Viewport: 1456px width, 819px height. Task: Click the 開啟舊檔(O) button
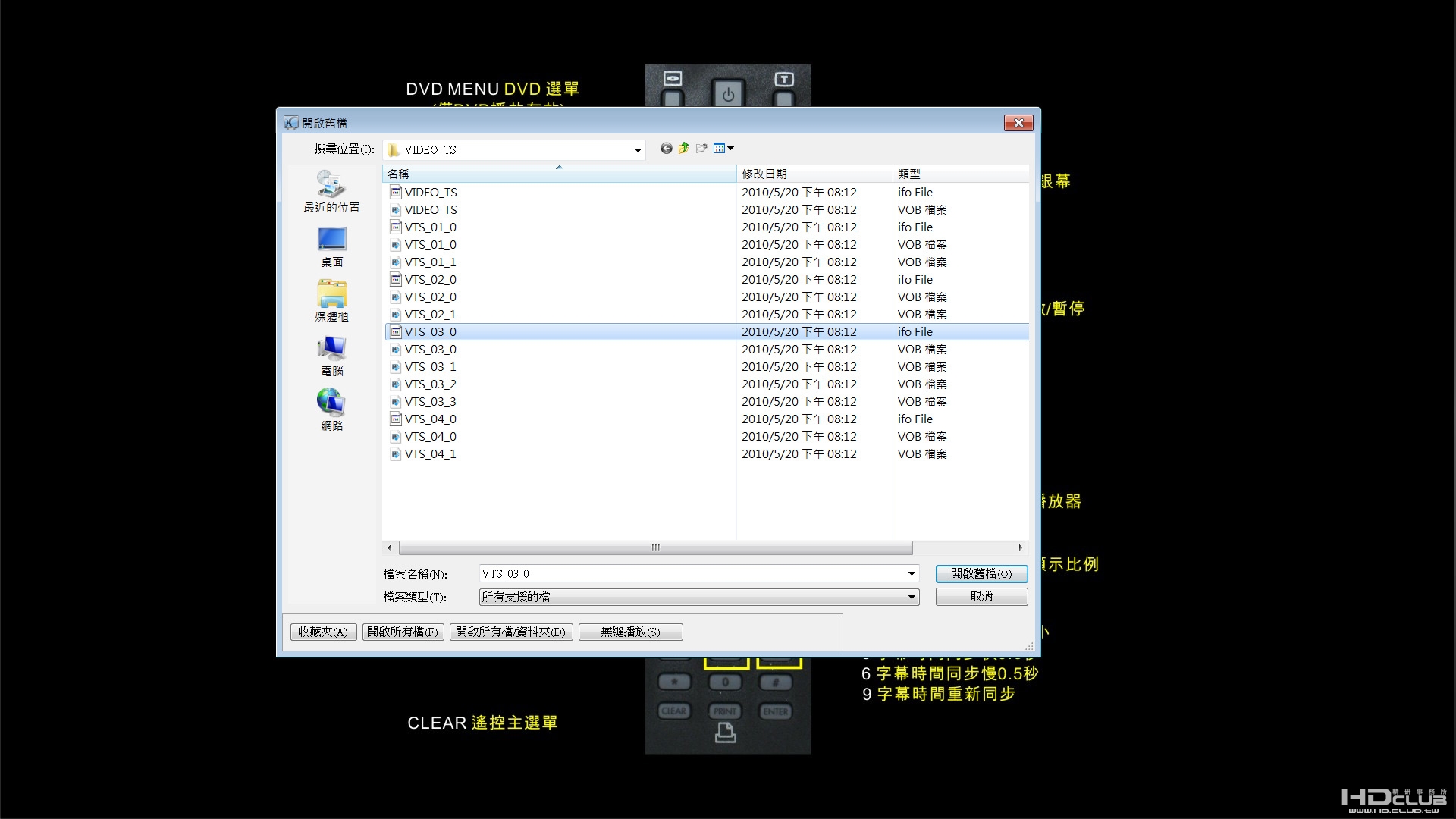981,574
